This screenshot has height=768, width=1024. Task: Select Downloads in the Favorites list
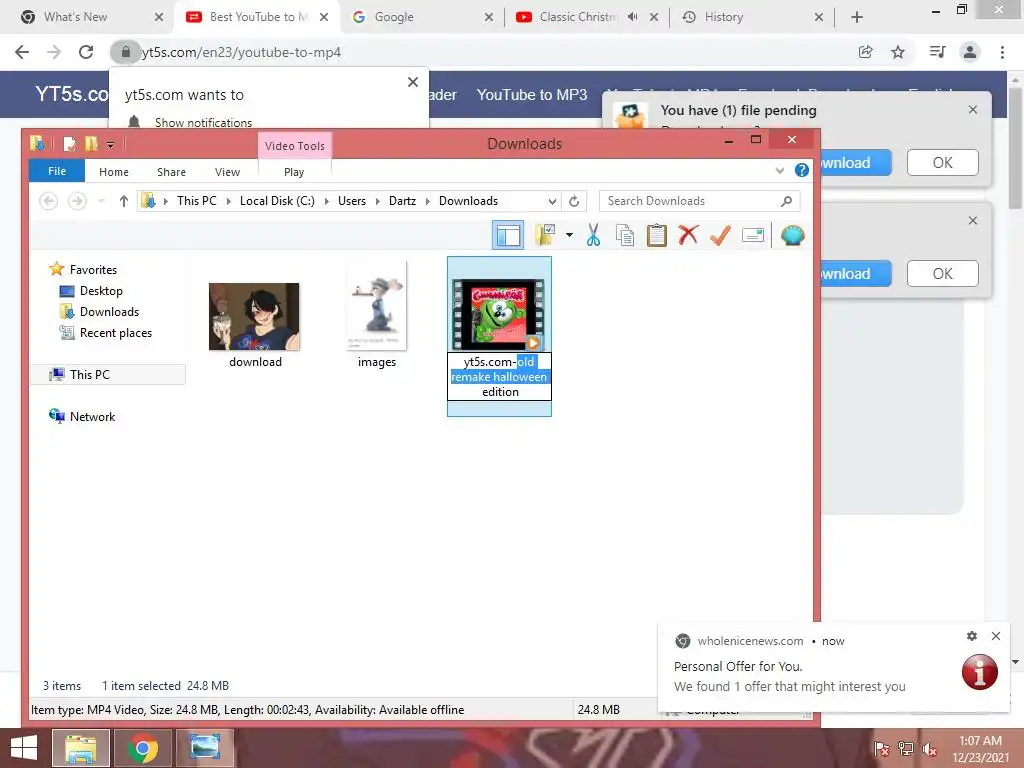(x=109, y=312)
